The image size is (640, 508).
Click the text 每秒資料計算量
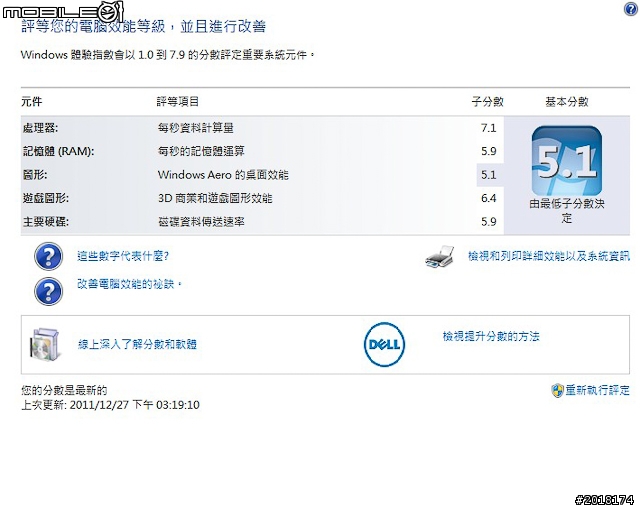point(196,128)
